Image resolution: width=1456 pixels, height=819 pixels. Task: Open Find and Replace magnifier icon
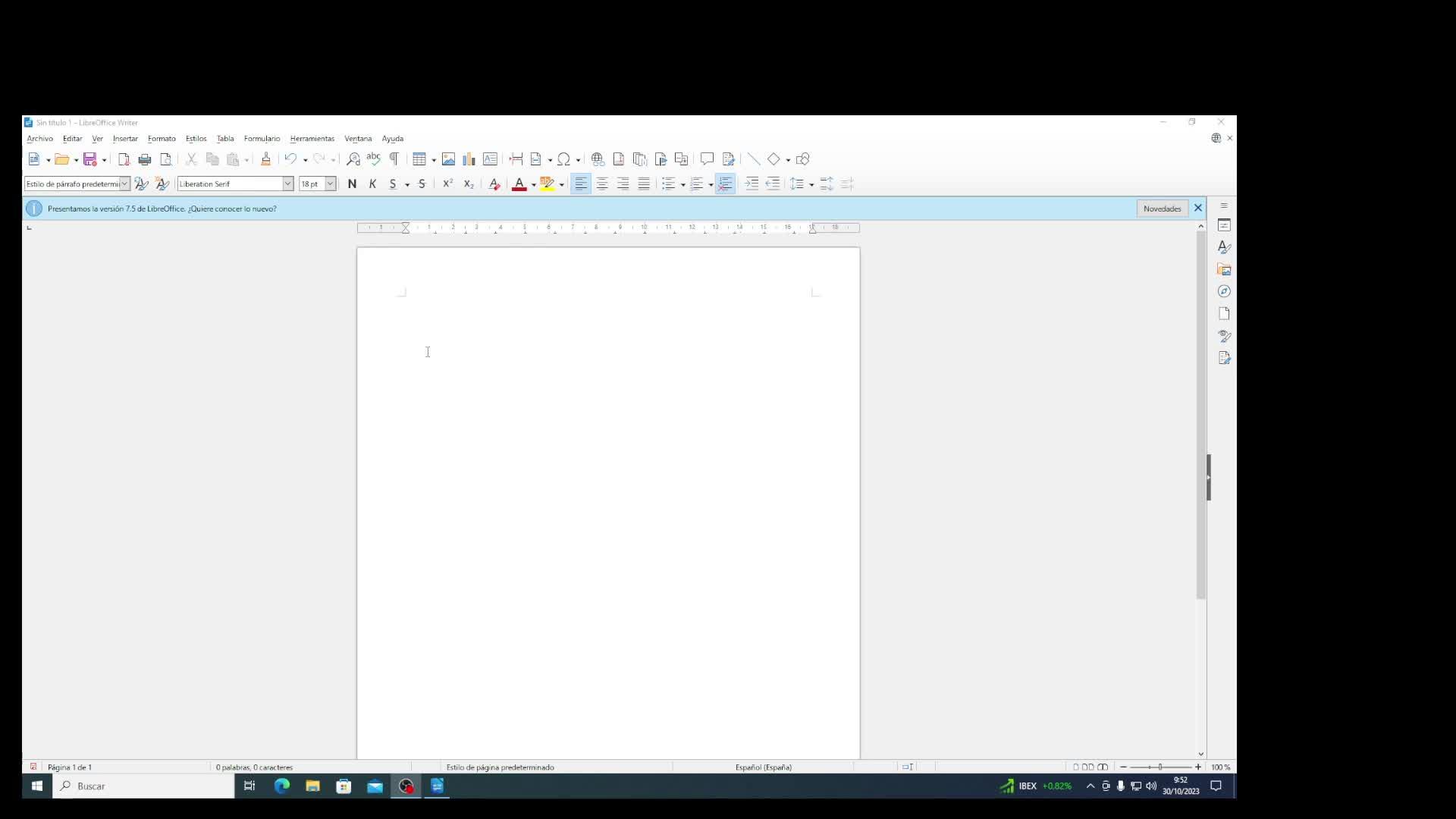pyautogui.click(x=353, y=159)
